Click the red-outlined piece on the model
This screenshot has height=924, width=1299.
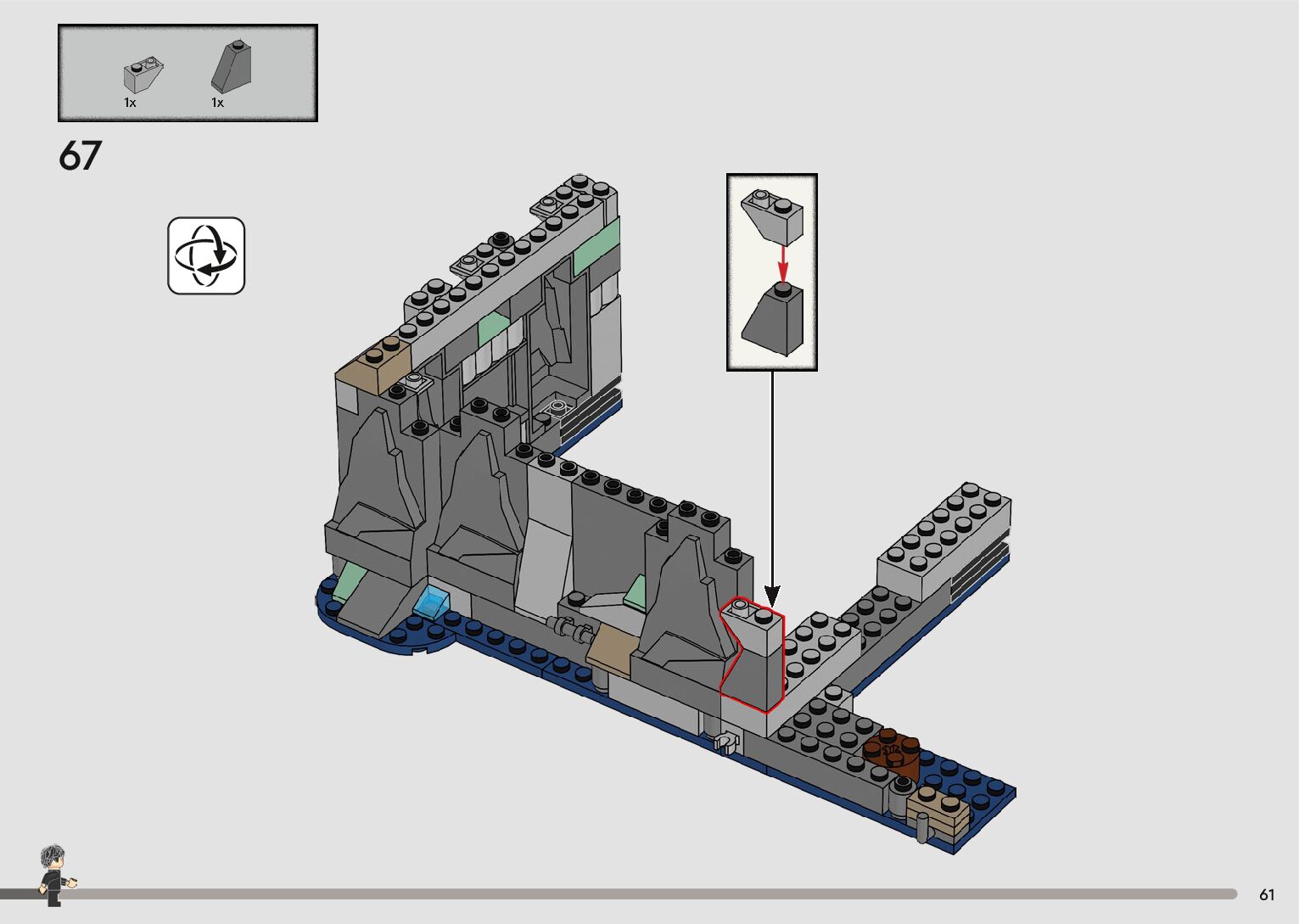pyautogui.click(x=753, y=658)
